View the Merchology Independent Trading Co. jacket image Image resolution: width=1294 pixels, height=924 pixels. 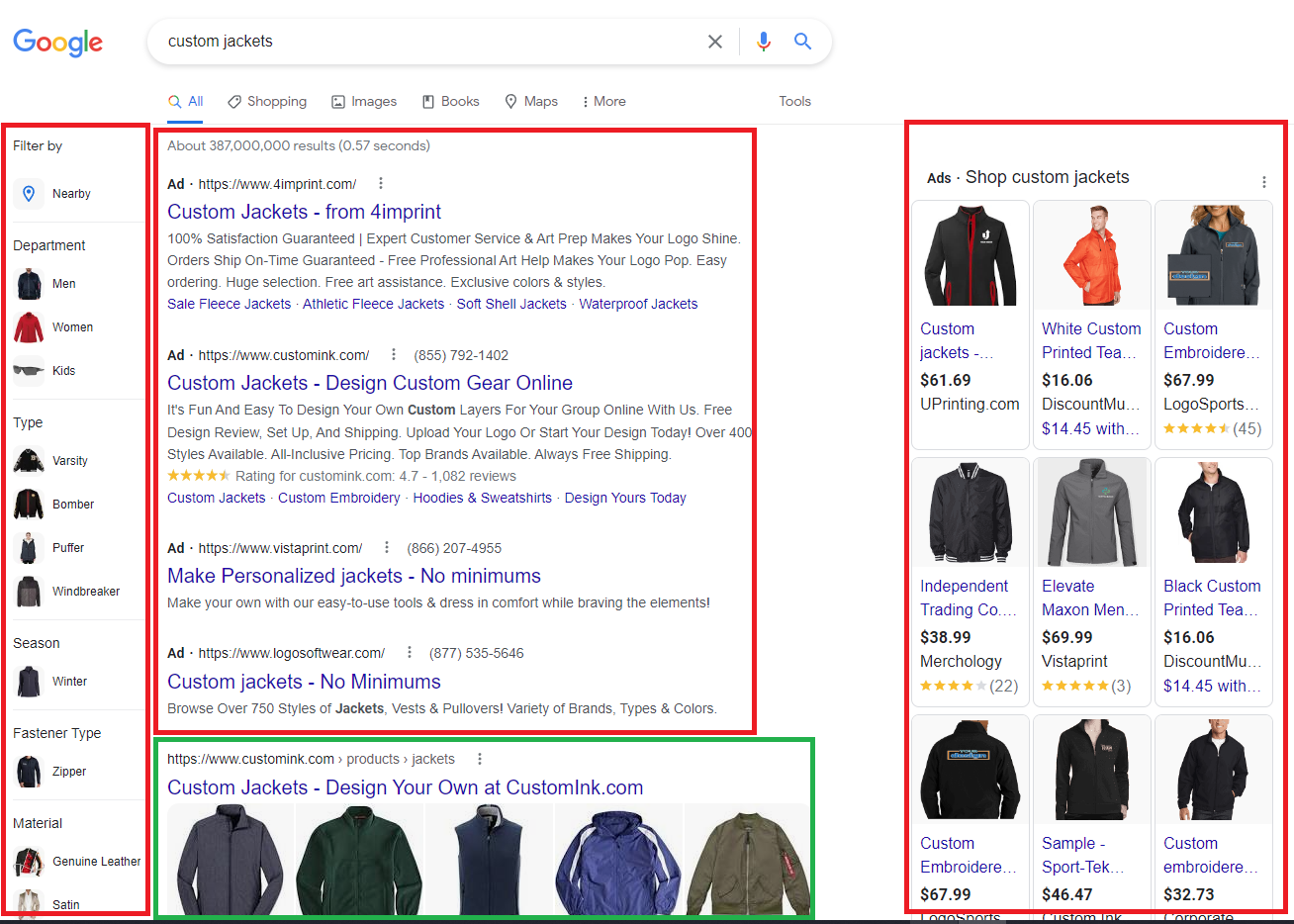pos(970,512)
